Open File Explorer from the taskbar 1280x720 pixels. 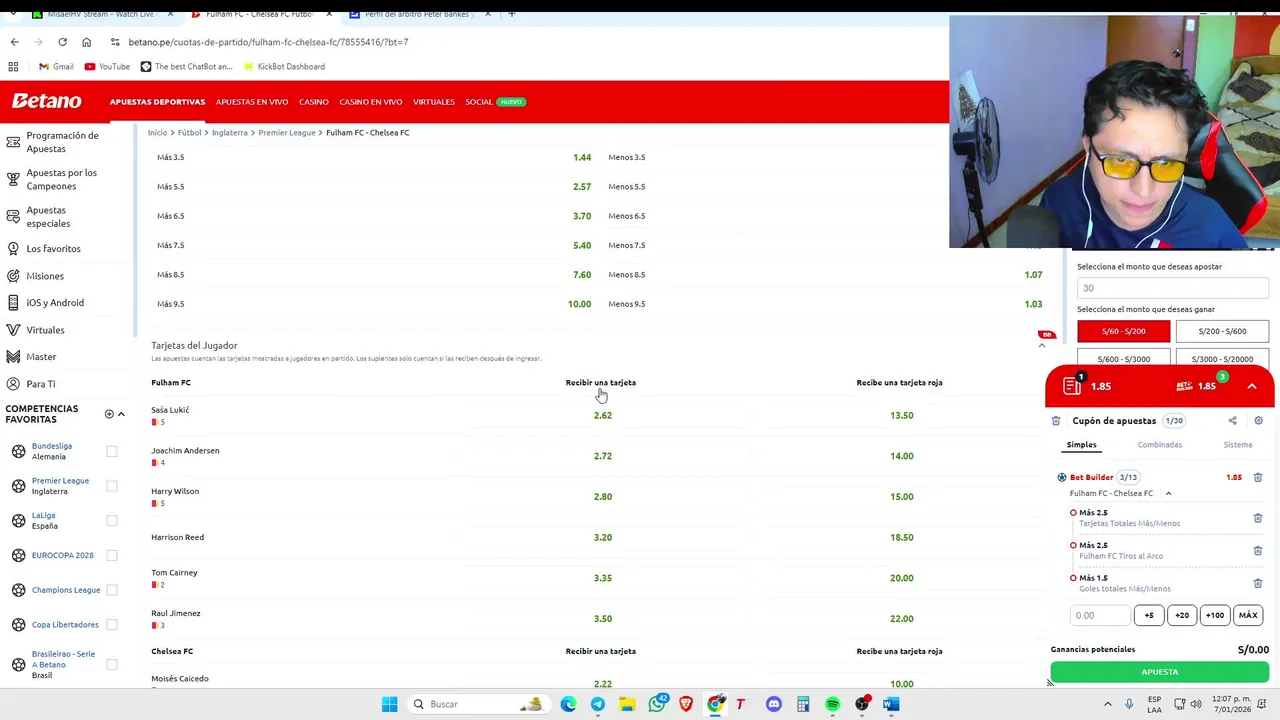click(627, 704)
